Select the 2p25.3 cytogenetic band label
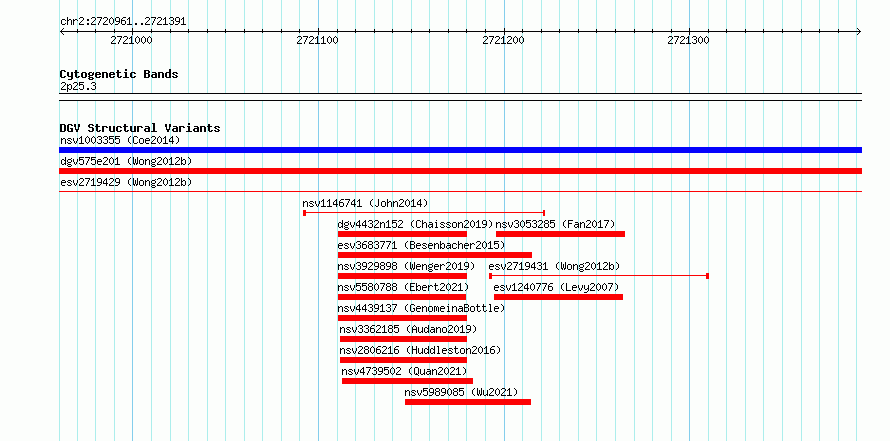This screenshot has height=441, width=890. [78, 87]
